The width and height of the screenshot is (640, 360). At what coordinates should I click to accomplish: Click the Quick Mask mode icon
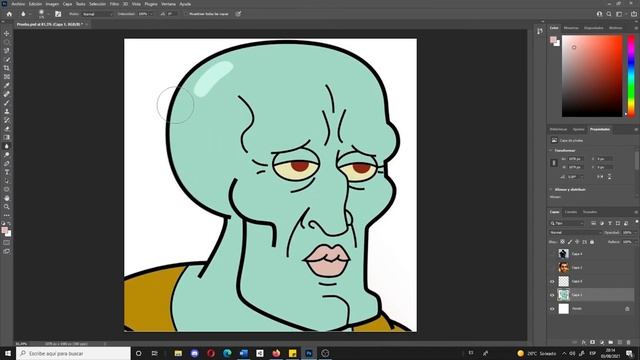click(x=7, y=242)
